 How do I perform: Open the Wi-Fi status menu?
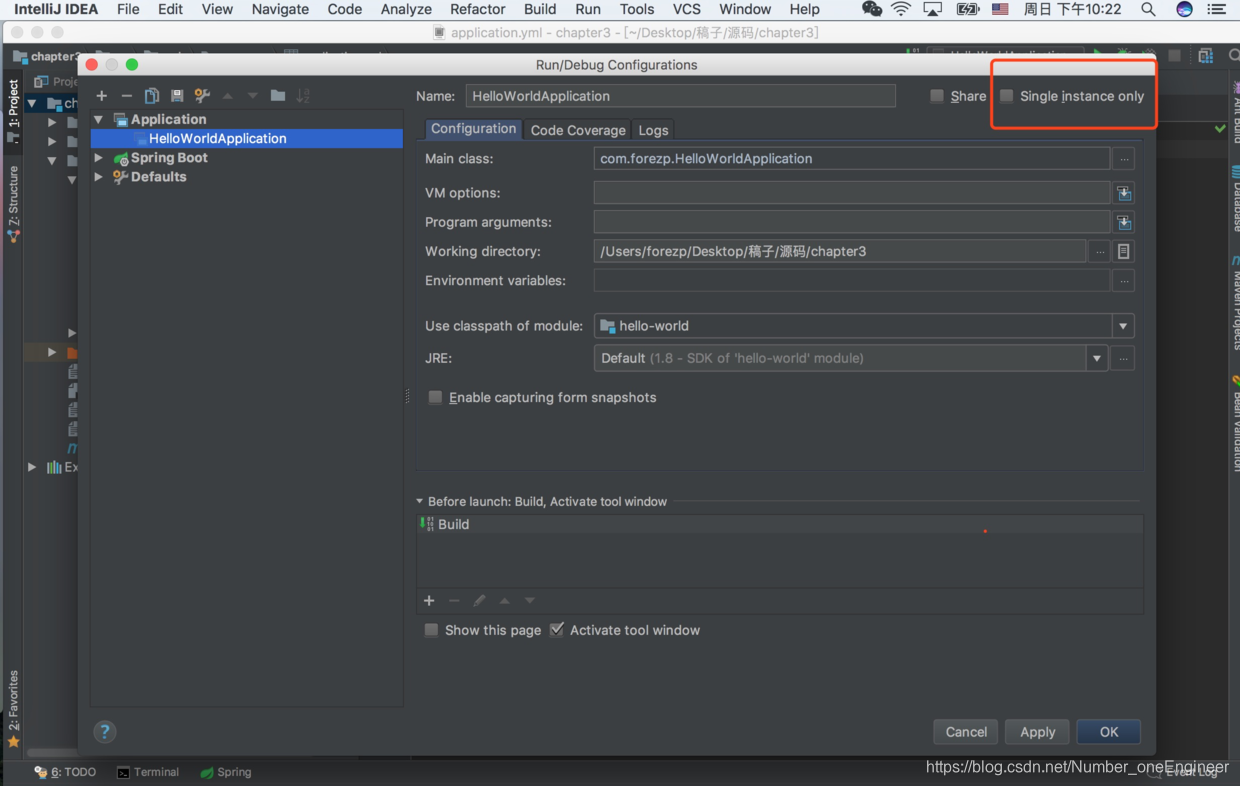[901, 10]
